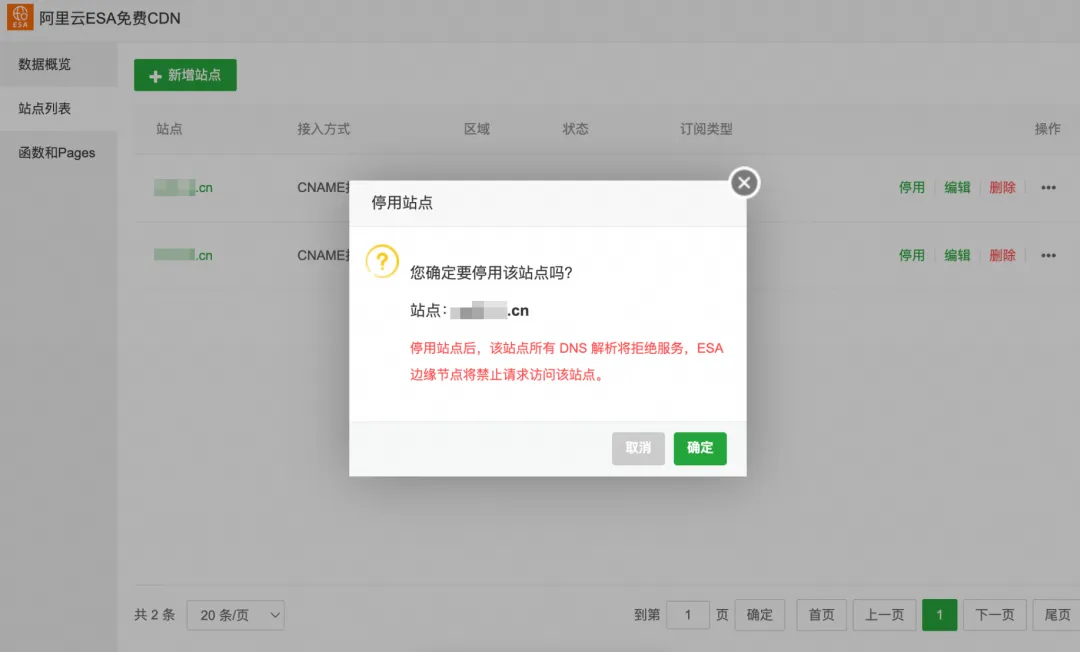Click 删除 for the second site row
This screenshot has width=1080, height=652.
point(1002,255)
